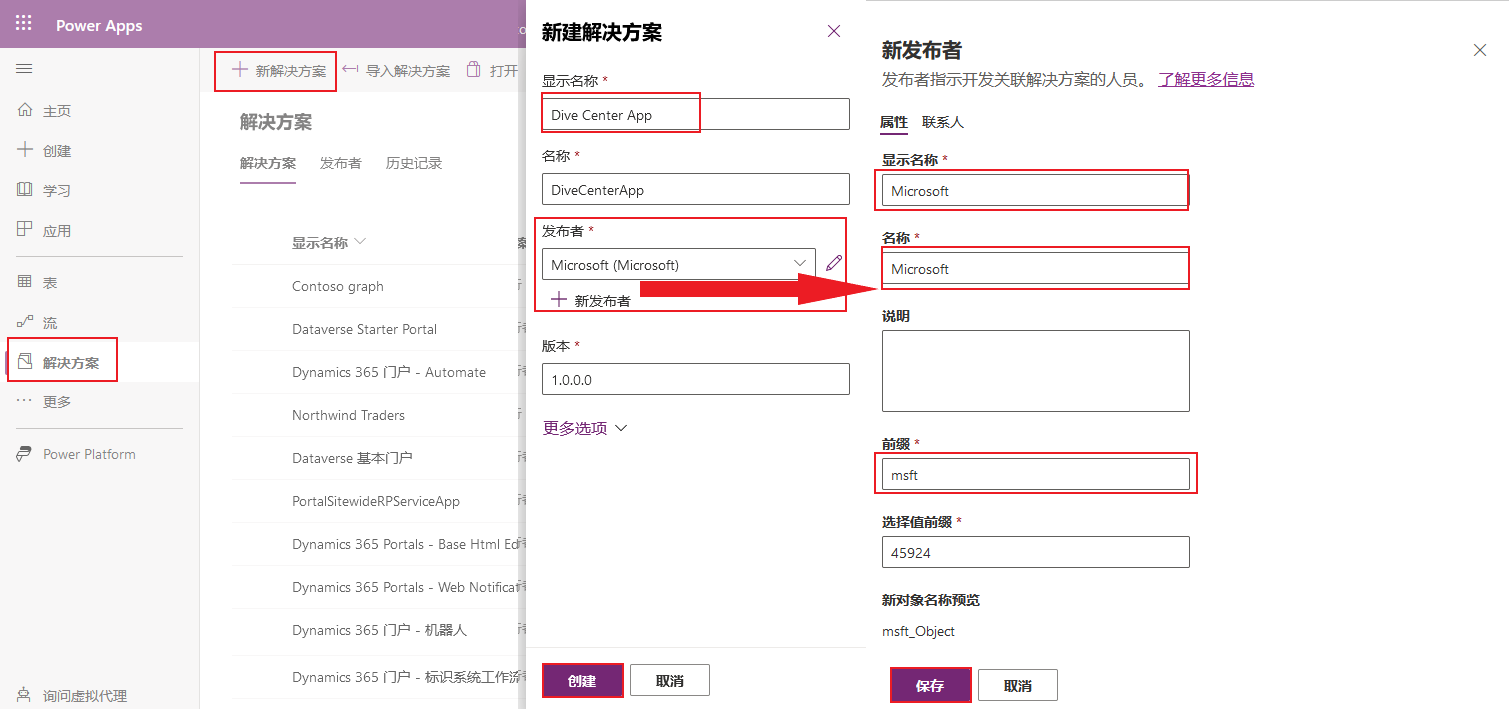Click 新解决方案 toolbar button
1509x709 pixels.
(278, 71)
